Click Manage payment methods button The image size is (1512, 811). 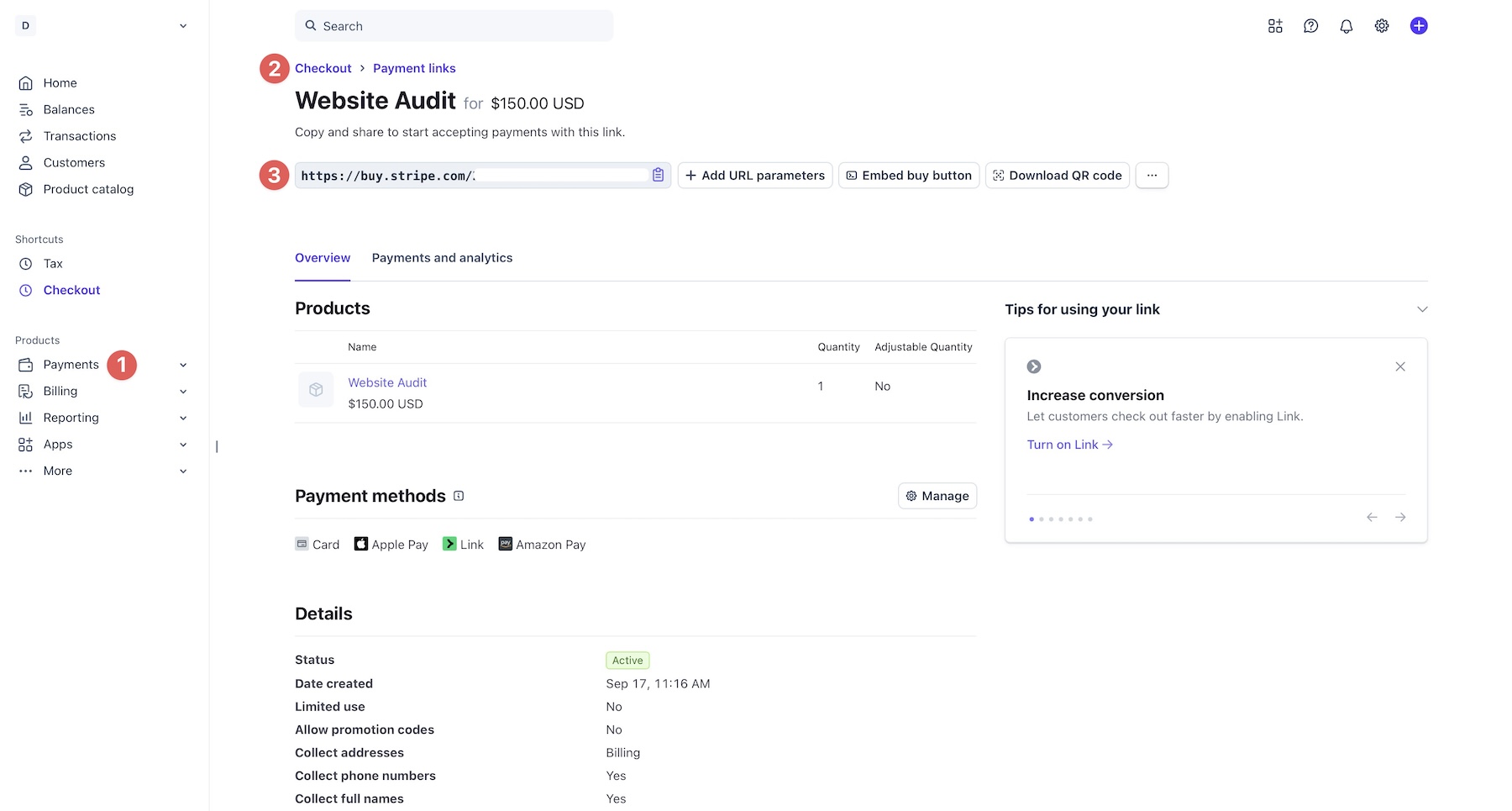pos(937,496)
